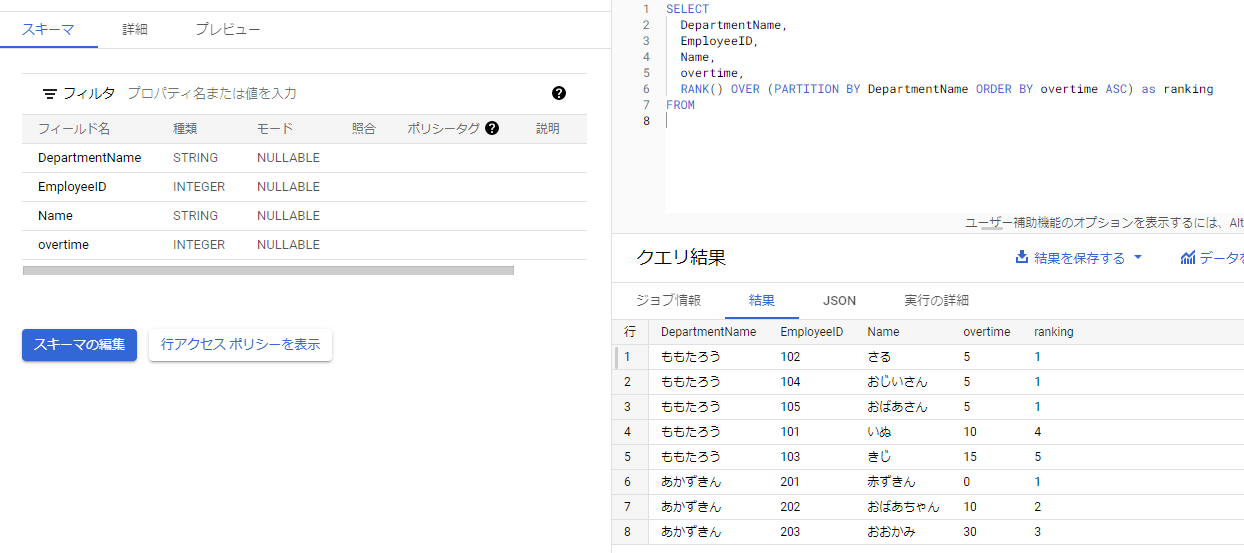Switch to the プレビュー tab

tap(228, 29)
